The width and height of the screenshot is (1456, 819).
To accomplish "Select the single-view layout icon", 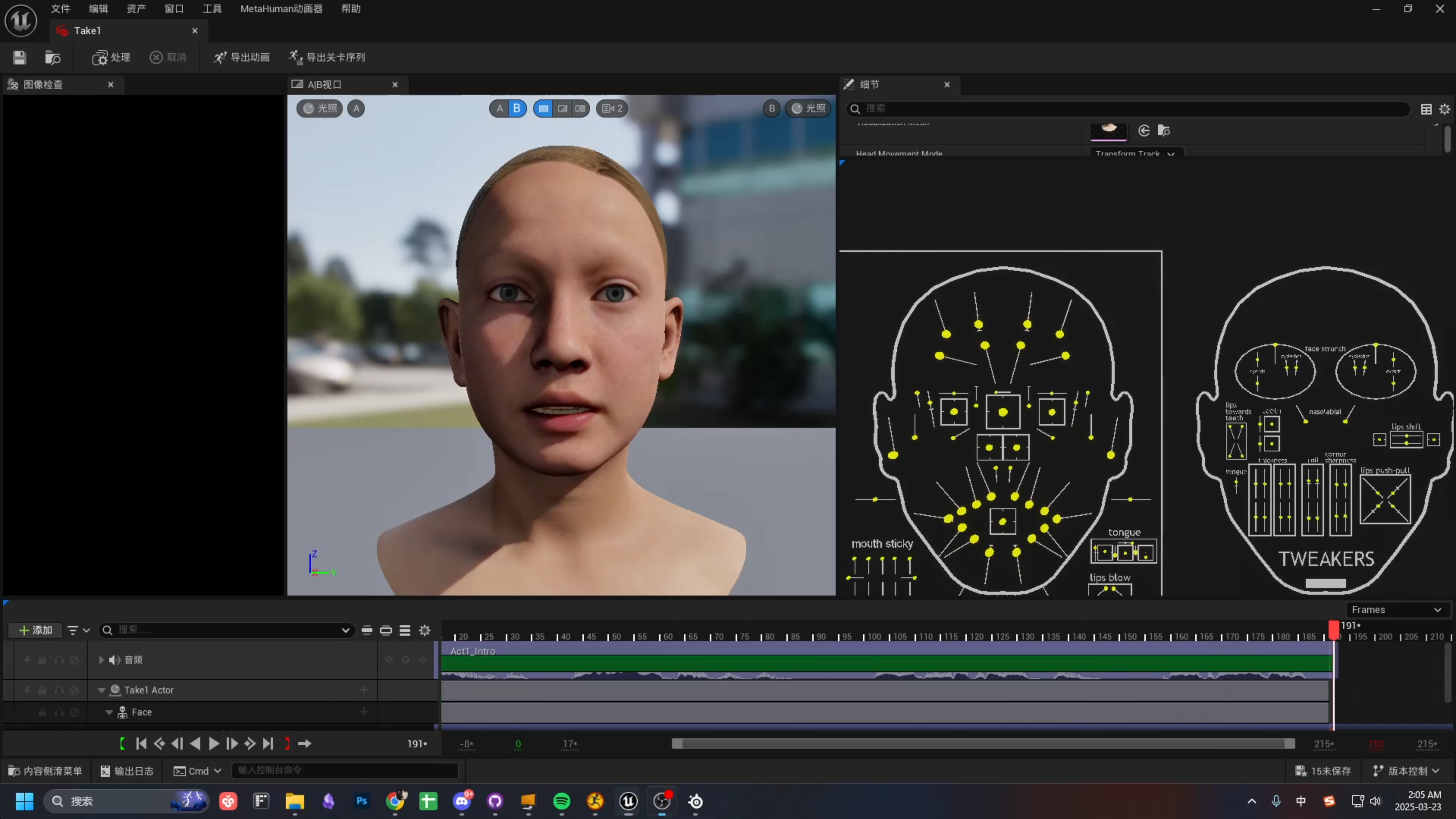I will click(543, 108).
